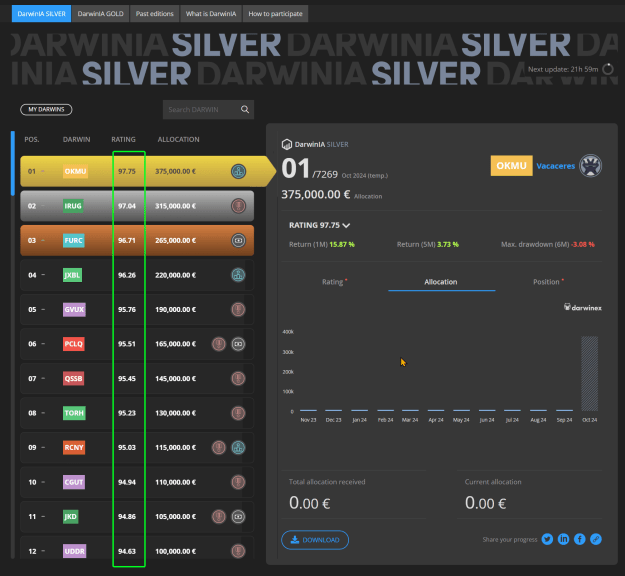
Task: Switch to DarwinIA GOLD tab
Action: click(100, 14)
